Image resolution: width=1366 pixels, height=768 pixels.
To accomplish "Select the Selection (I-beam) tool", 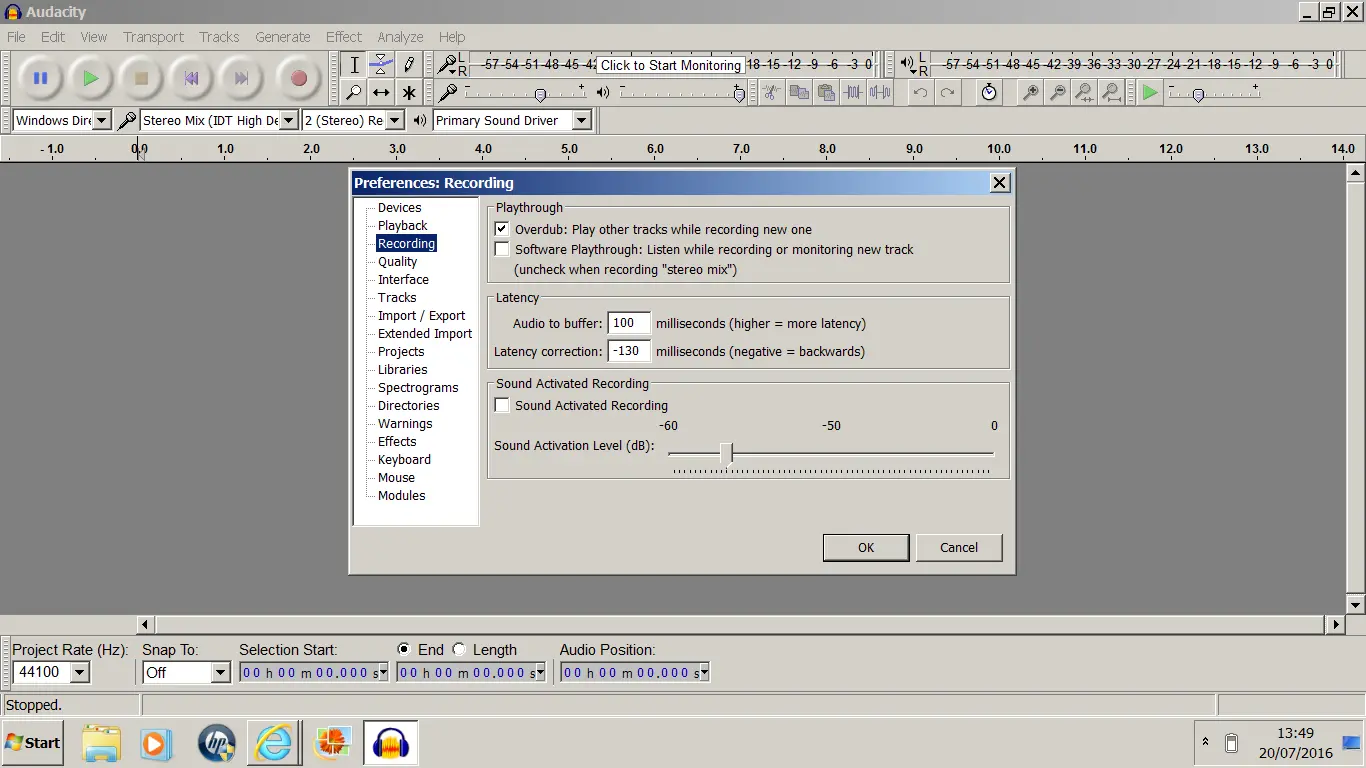I will pyautogui.click(x=354, y=65).
